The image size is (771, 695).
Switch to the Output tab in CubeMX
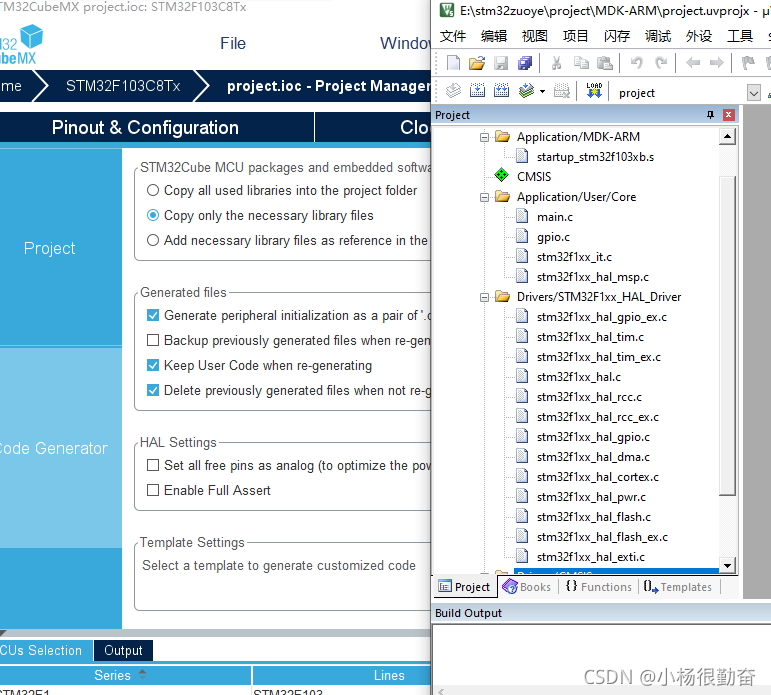(123, 650)
